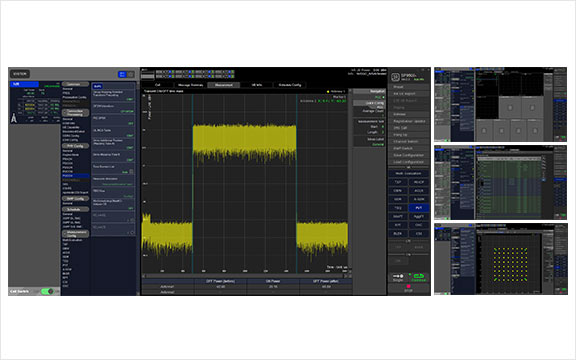576x360 pixels.
Task: Select the highlighted PVT measurement button
Action: [x=418, y=208]
